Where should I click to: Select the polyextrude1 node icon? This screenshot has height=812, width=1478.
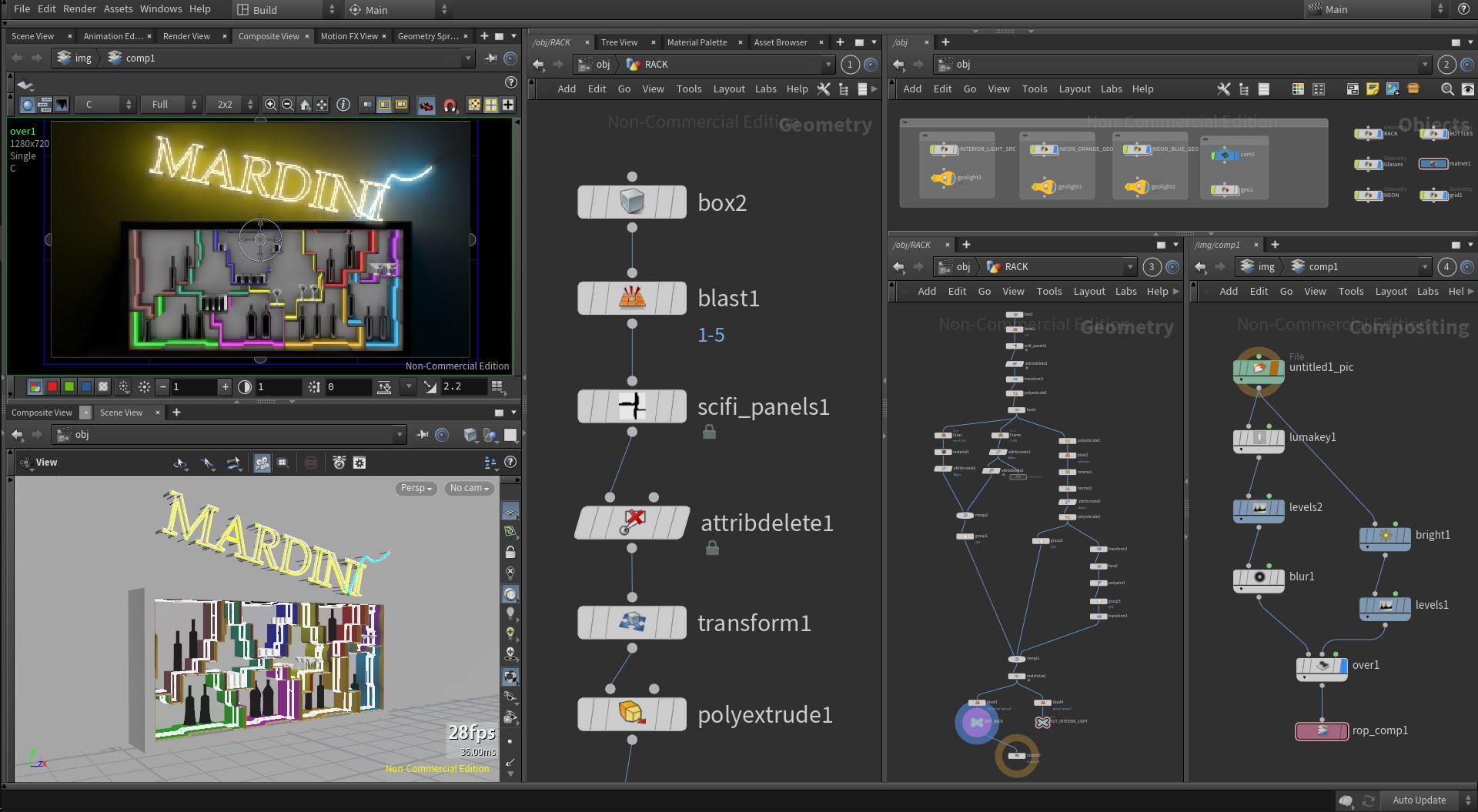[632, 714]
